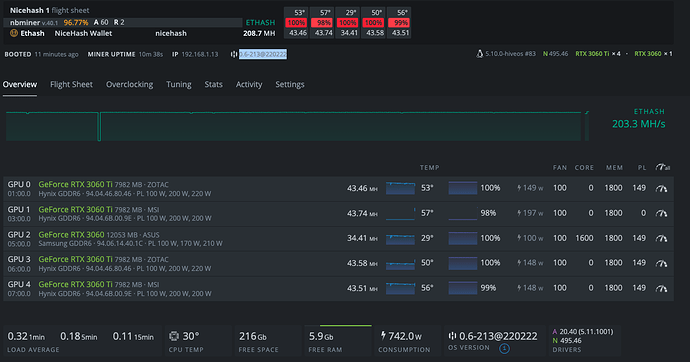Viewport: 690px width, 362px height.
Task: Click the RTX 3060 Ti × 4 summary
Action: [598, 54]
